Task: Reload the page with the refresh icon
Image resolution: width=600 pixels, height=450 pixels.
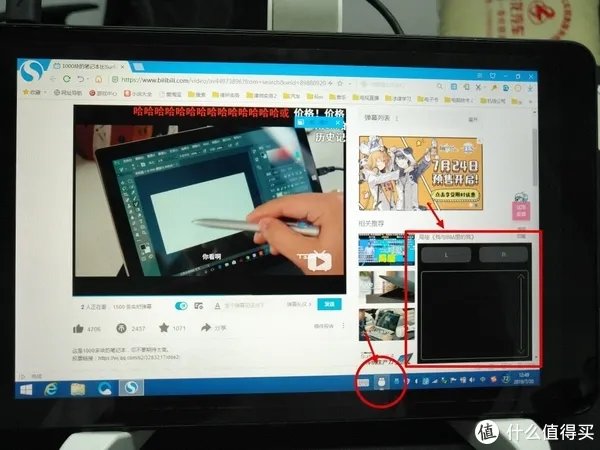Action: point(67,79)
